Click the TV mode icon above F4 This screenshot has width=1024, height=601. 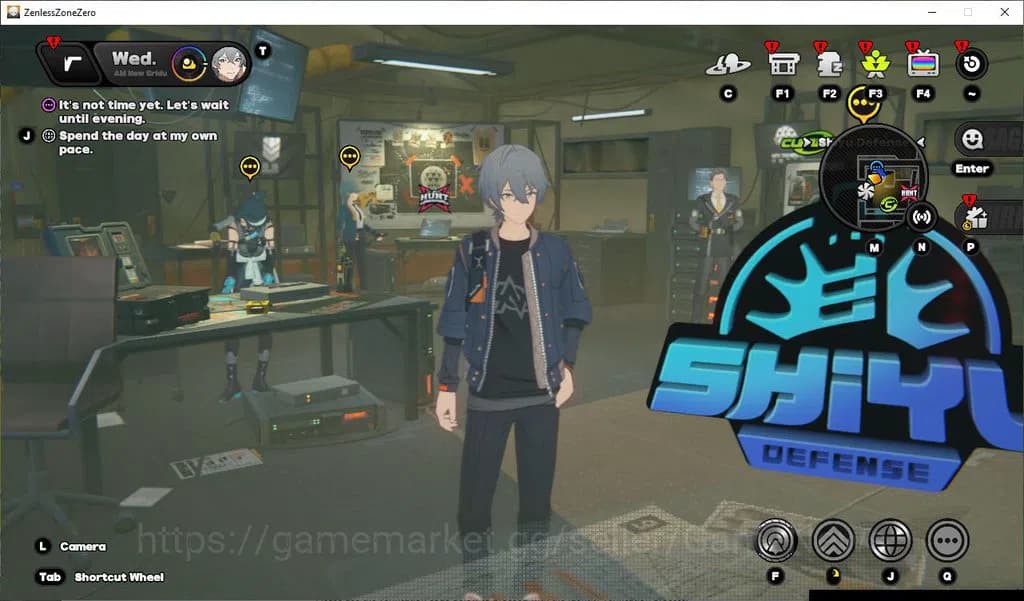tap(921, 62)
